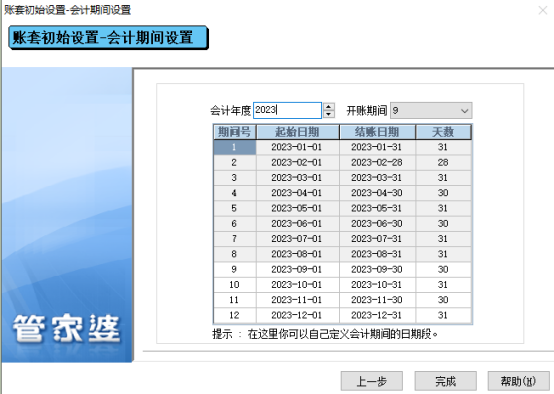Open help with the 帮助(H) button
The image size is (554, 394).
[518, 381]
